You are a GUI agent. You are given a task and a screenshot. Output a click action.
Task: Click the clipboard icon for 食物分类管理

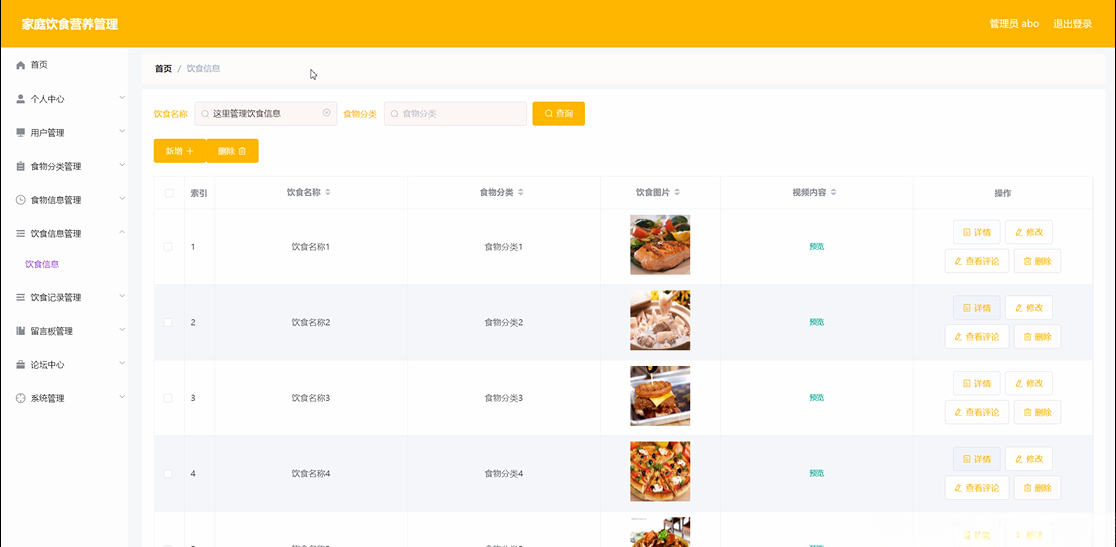pyautogui.click(x=21, y=166)
